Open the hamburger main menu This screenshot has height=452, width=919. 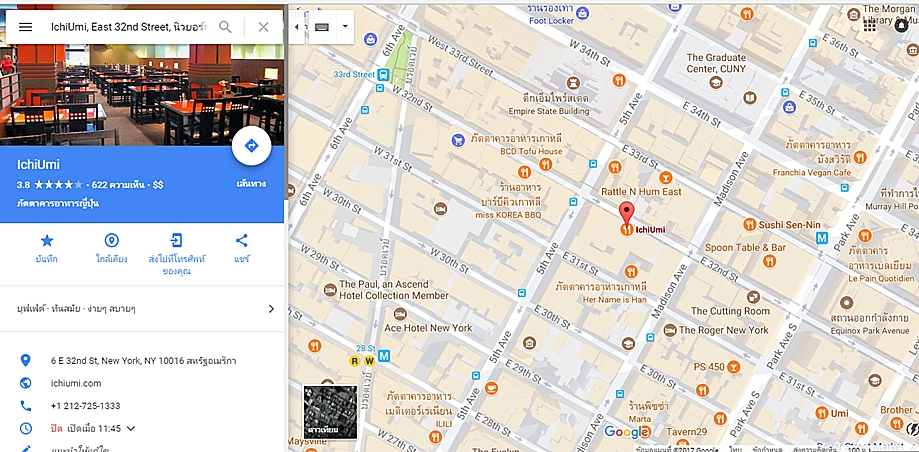(25, 27)
